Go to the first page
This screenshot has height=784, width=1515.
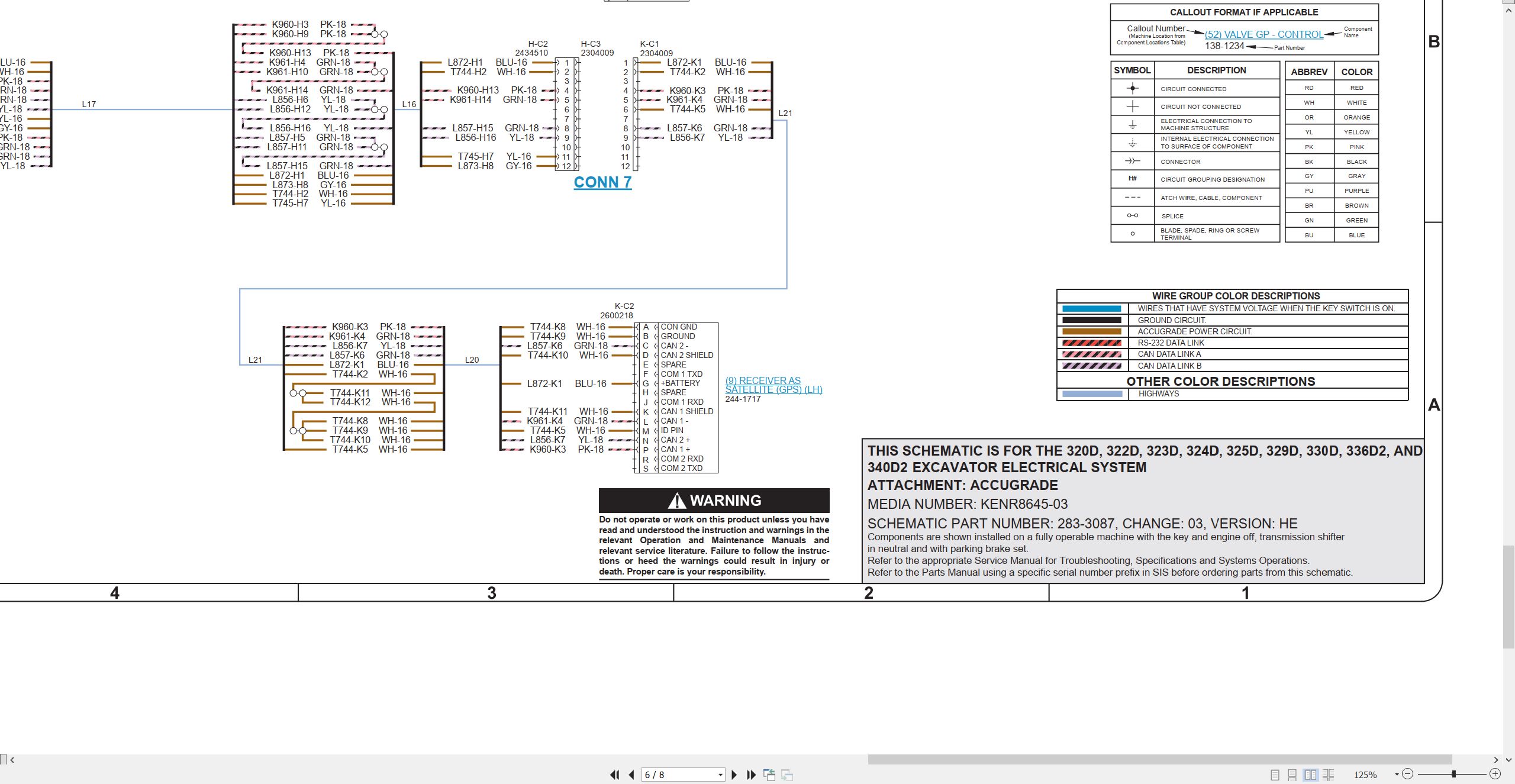pos(614,775)
